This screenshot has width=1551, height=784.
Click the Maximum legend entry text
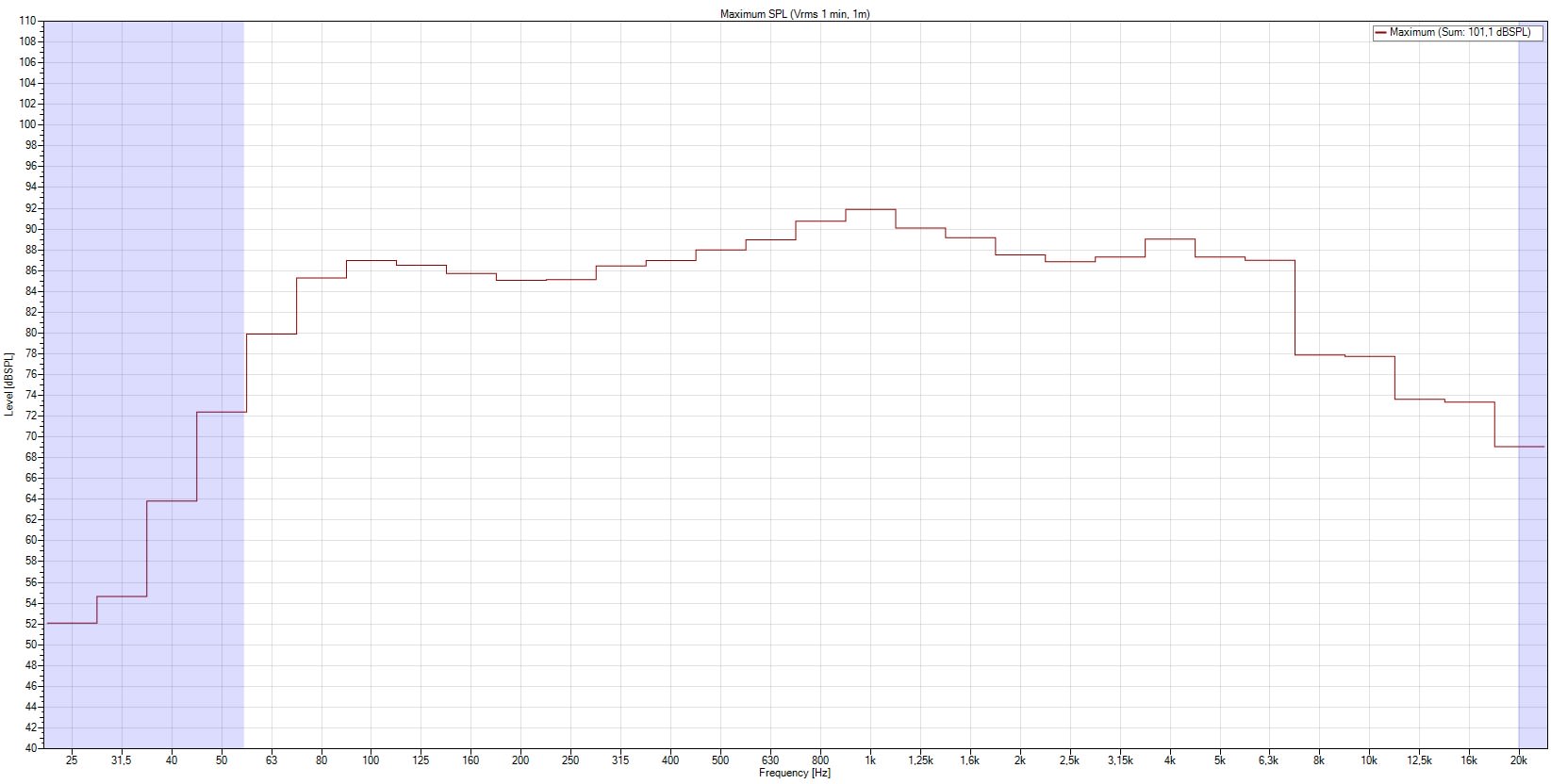(1460, 32)
